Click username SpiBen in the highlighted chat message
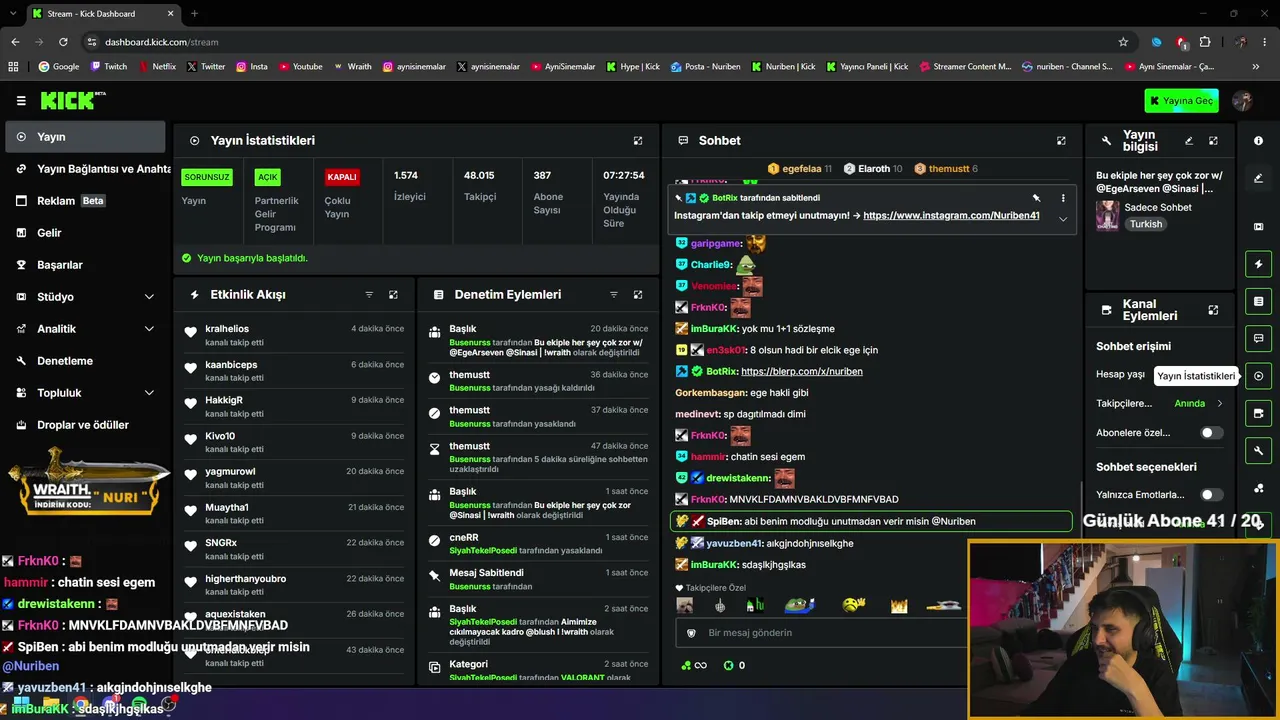 pyautogui.click(x=723, y=521)
